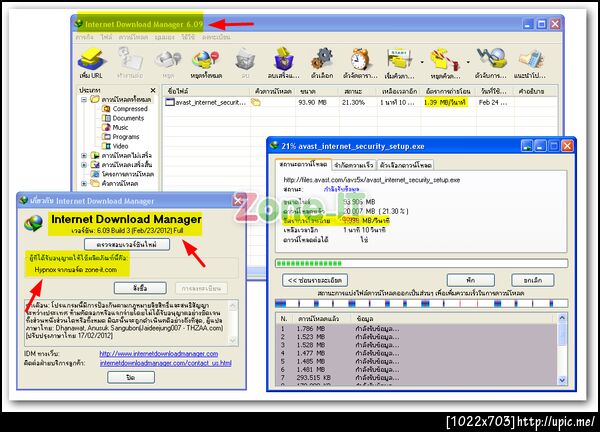Open the Downloads (ดาวน์โหลด) menu
The height and width of the screenshot is (432, 600).
click(x=133, y=37)
